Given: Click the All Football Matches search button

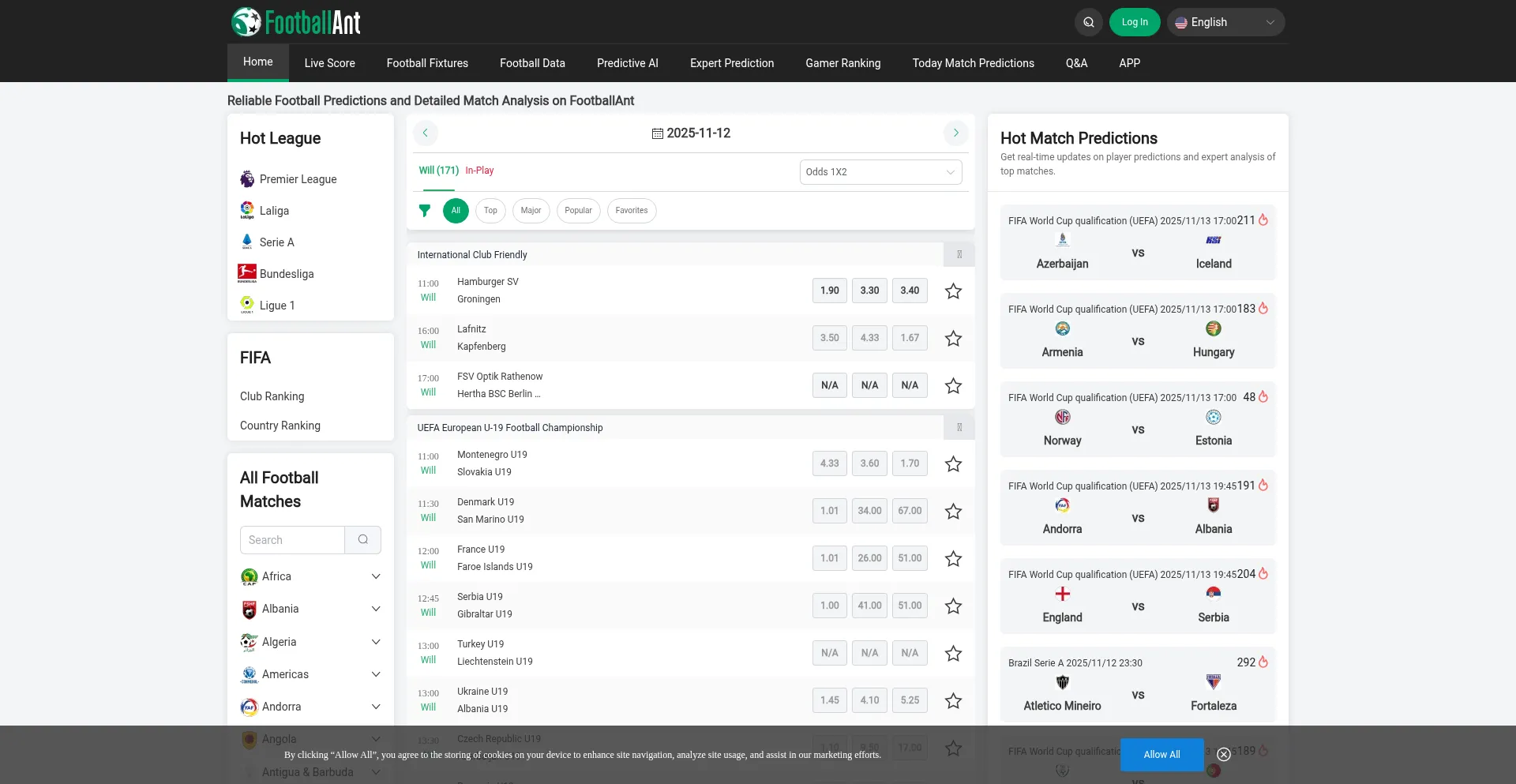Looking at the screenshot, I should coord(363,540).
